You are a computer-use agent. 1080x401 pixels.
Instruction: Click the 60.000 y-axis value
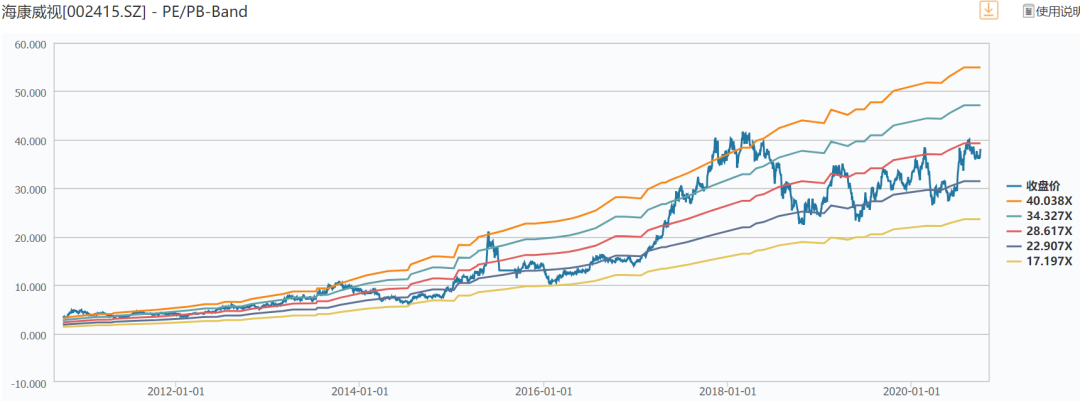pyautogui.click(x=32, y=43)
